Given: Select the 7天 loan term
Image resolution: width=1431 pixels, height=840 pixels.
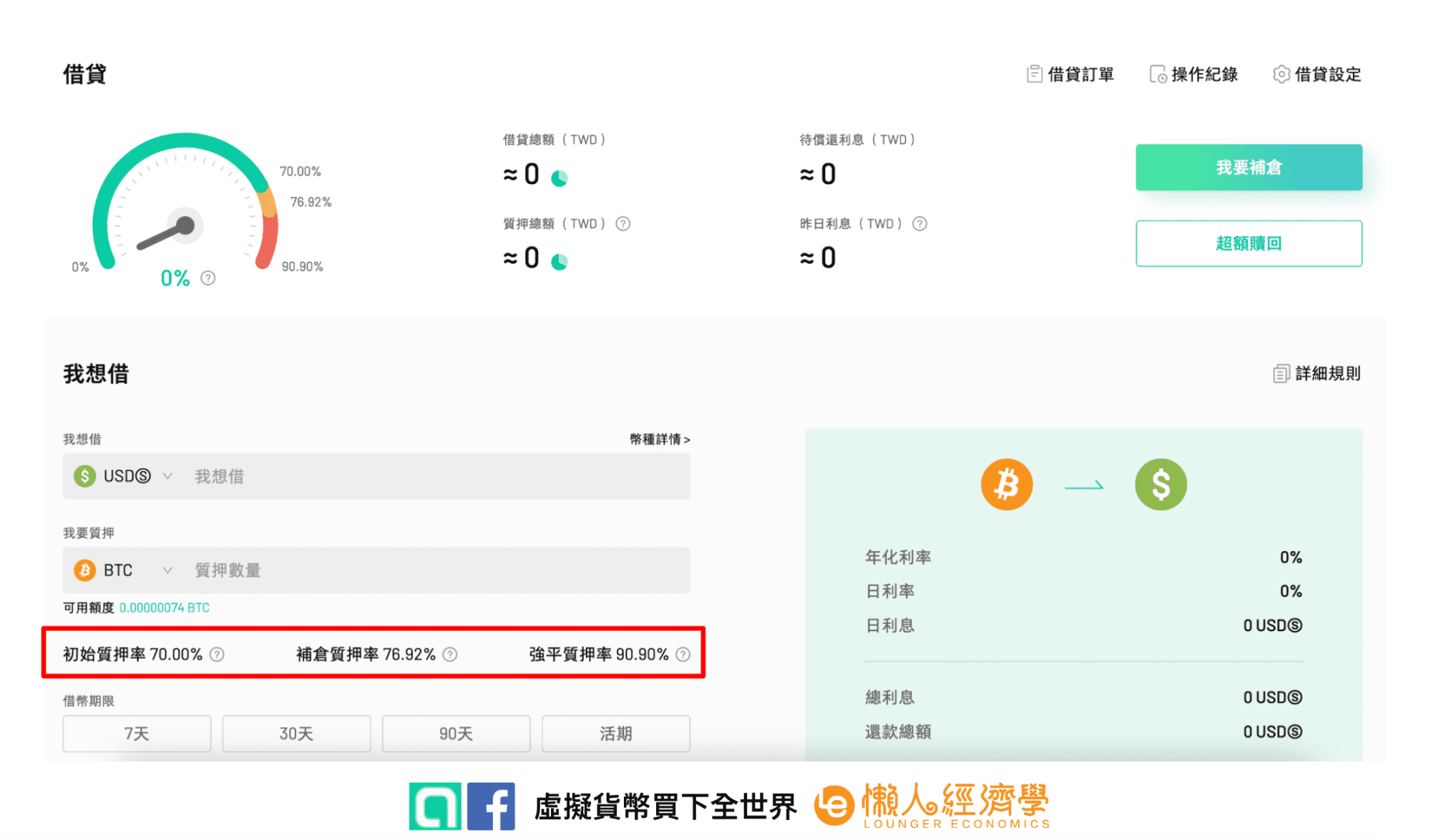Looking at the screenshot, I should (x=137, y=733).
